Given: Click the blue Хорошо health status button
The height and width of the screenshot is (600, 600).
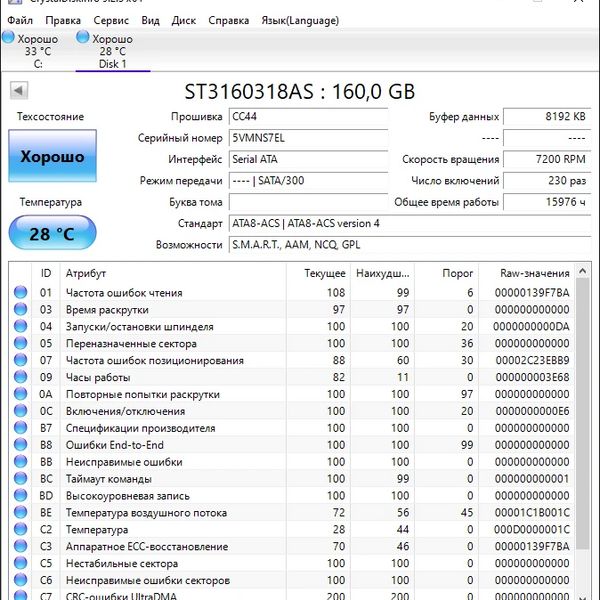Looking at the screenshot, I should click(52, 156).
